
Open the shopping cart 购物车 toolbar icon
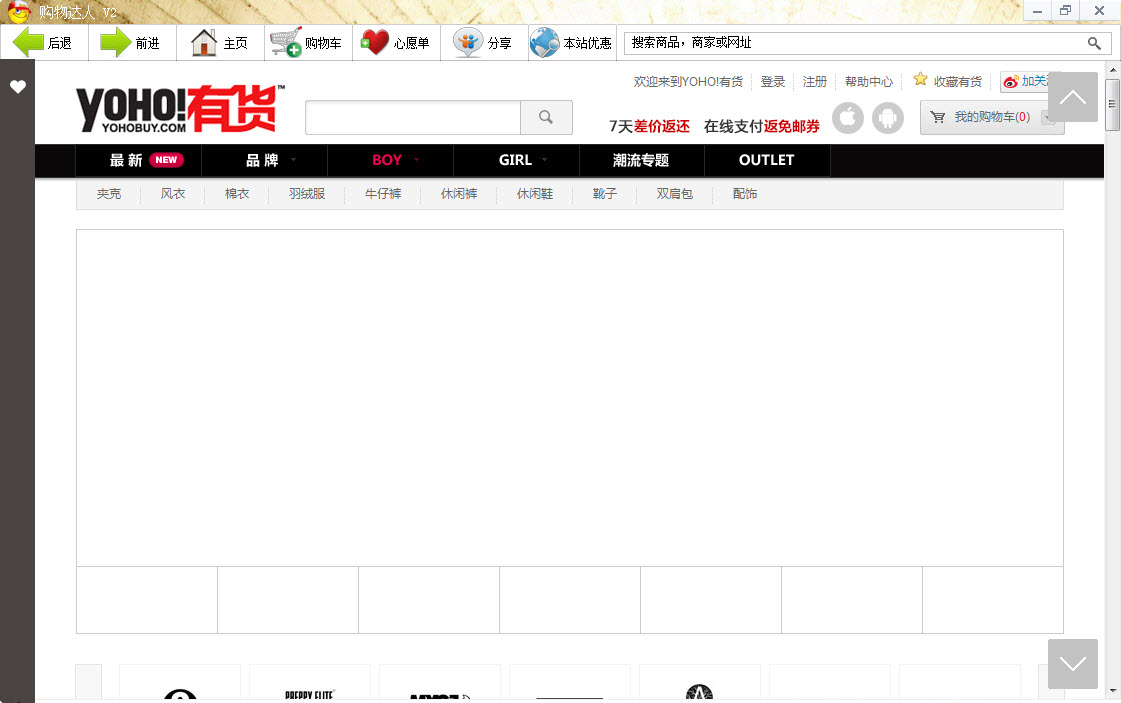click(x=285, y=43)
